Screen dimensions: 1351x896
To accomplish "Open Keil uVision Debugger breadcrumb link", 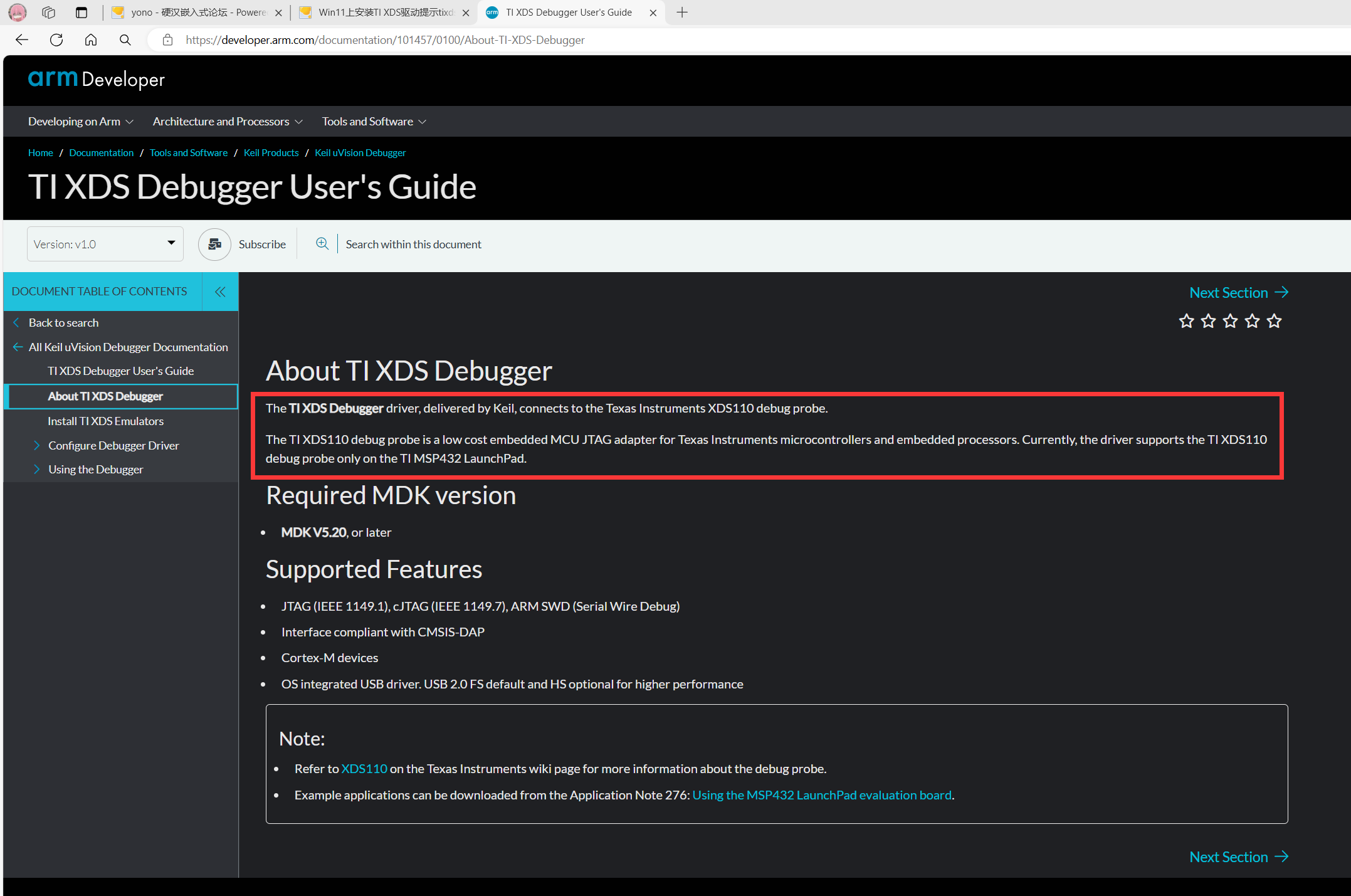I will point(360,153).
